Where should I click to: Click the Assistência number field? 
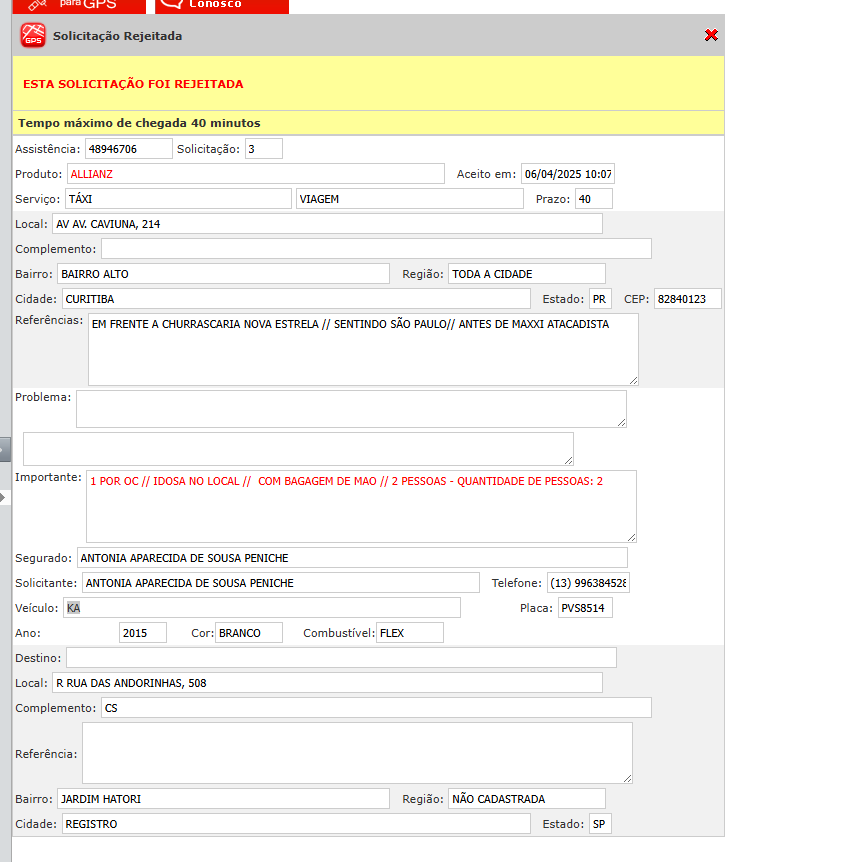click(128, 149)
